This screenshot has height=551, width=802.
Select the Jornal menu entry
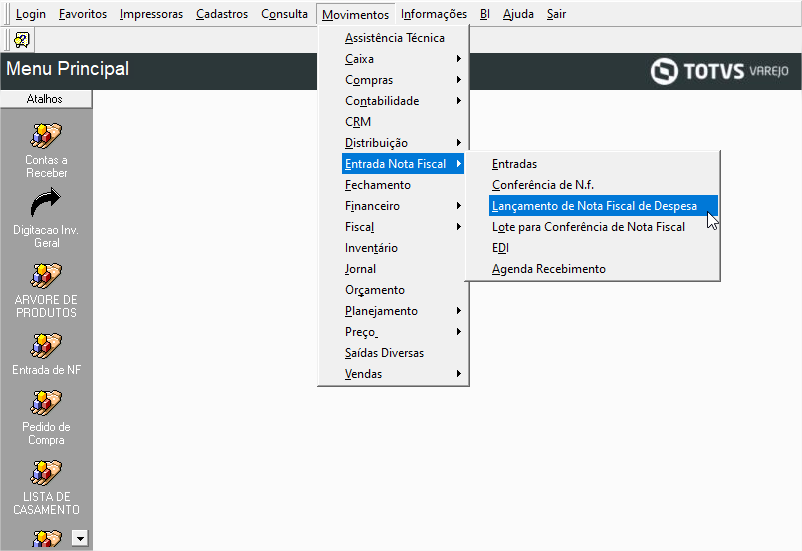(x=393, y=269)
